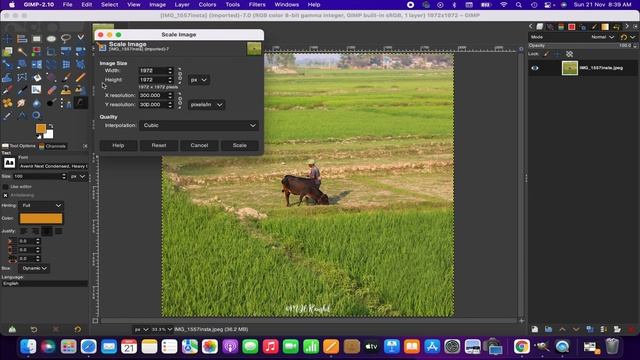640x360 pixels.
Task: Toggle Lock alpha channel checkerboard icon
Action: coord(569,54)
